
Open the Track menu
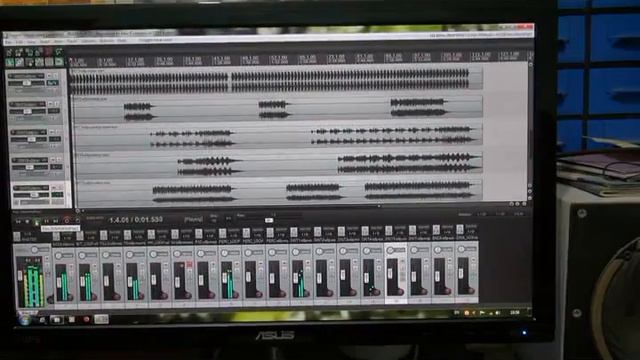(x=72, y=42)
